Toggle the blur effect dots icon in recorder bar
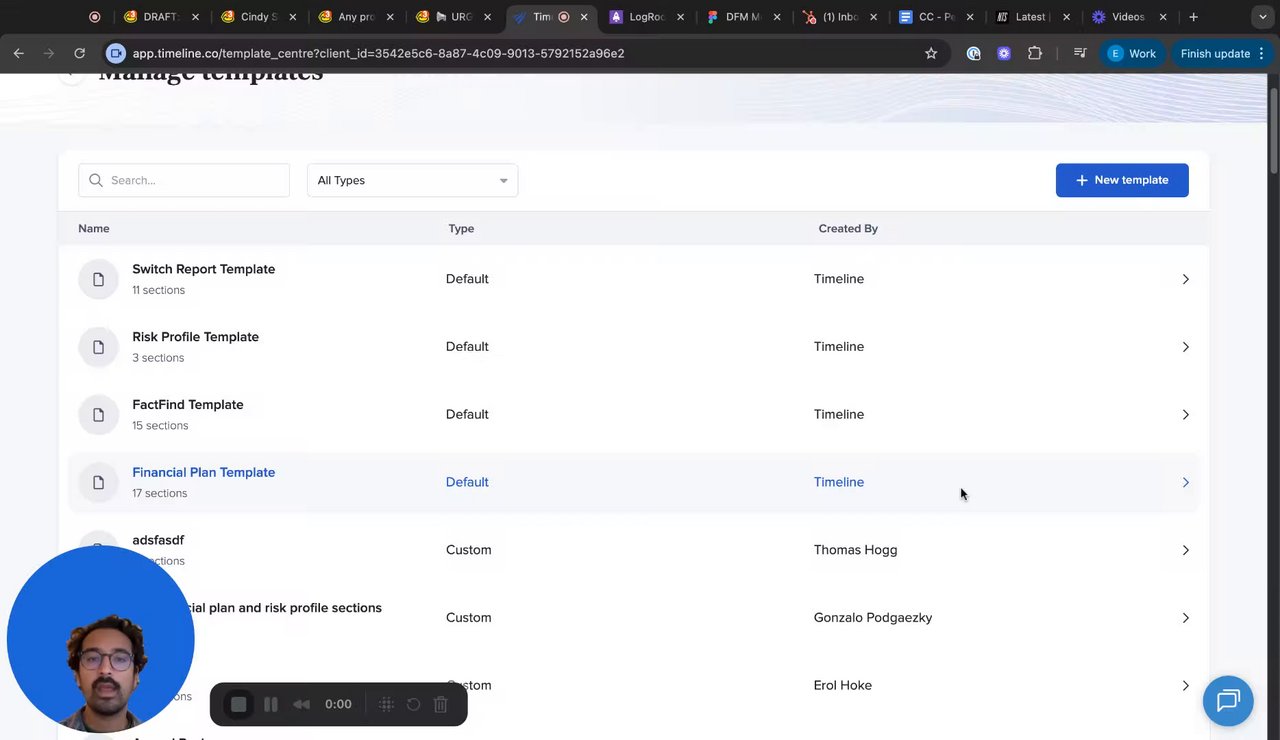Image resolution: width=1280 pixels, height=740 pixels. click(386, 704)
